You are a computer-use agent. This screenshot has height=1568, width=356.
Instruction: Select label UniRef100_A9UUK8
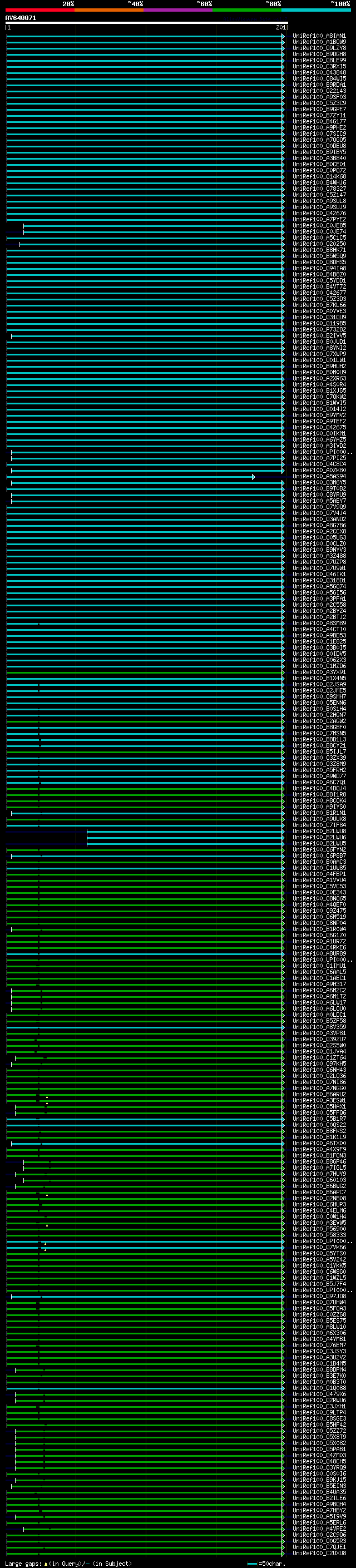tap(319, 819)
